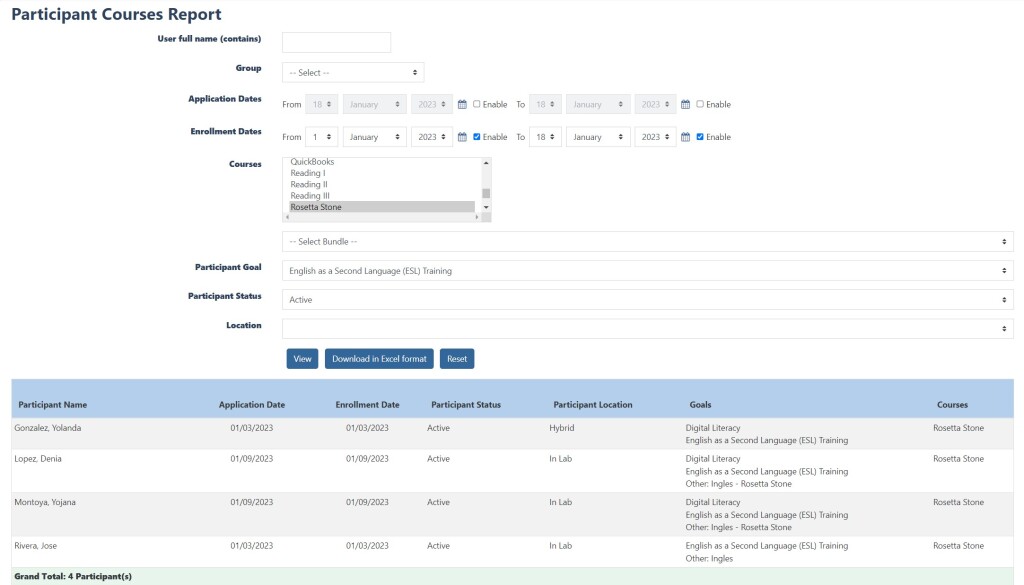
Task: Expand the Participant Goal dropdown
Action: click(x=647, y=271)
